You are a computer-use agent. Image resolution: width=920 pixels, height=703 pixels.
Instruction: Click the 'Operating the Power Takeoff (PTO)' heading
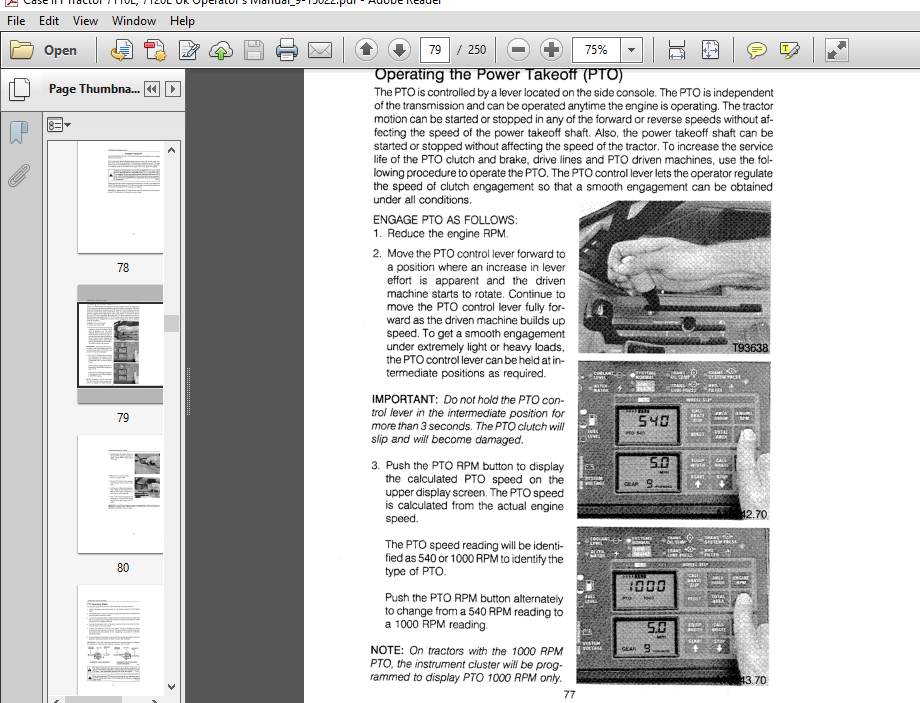[x=498, y=75]
